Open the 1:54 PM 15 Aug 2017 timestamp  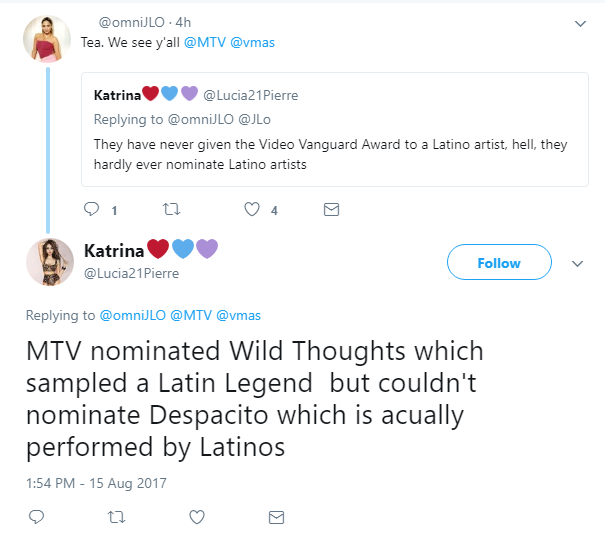pyautogui.click(x=96, y=483)
